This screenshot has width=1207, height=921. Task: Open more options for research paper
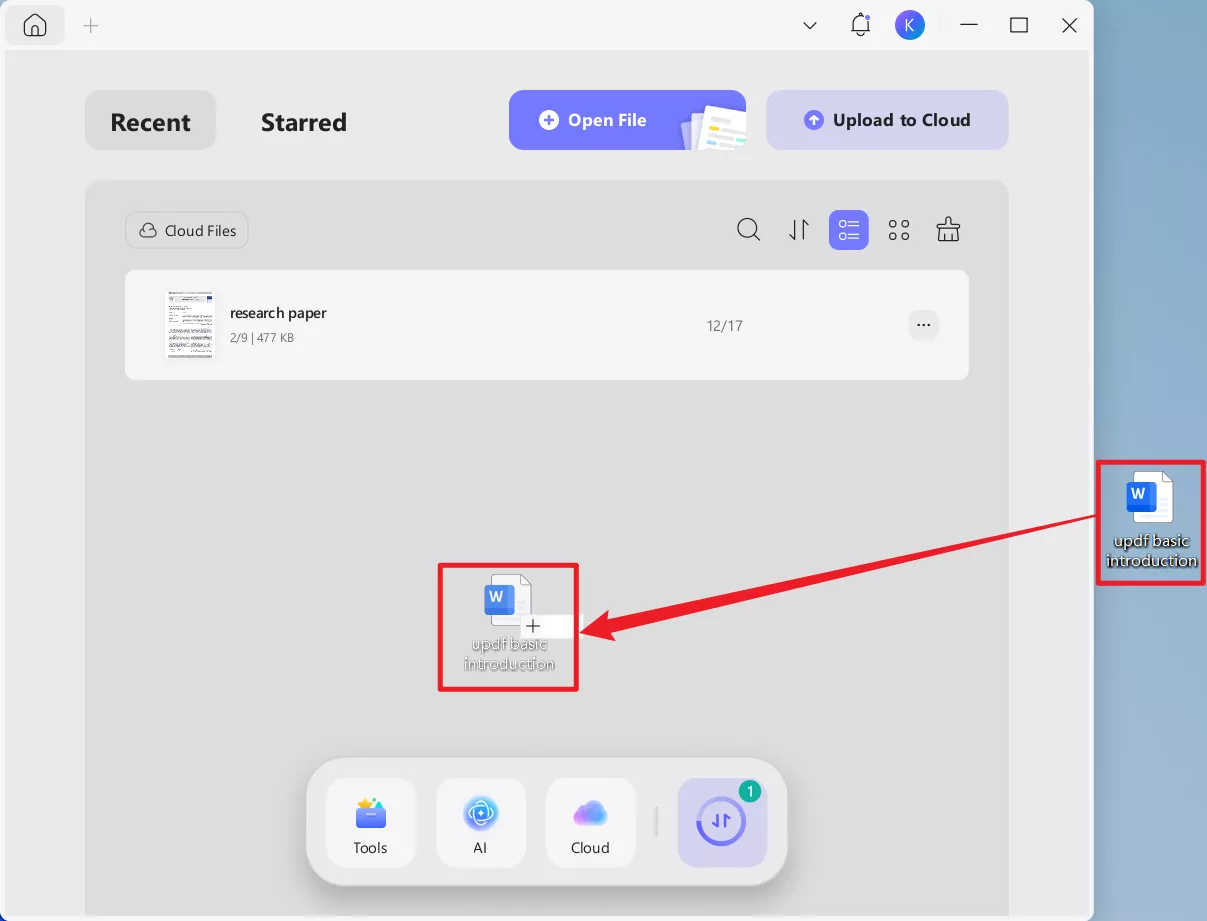click(x=923, y=324)
